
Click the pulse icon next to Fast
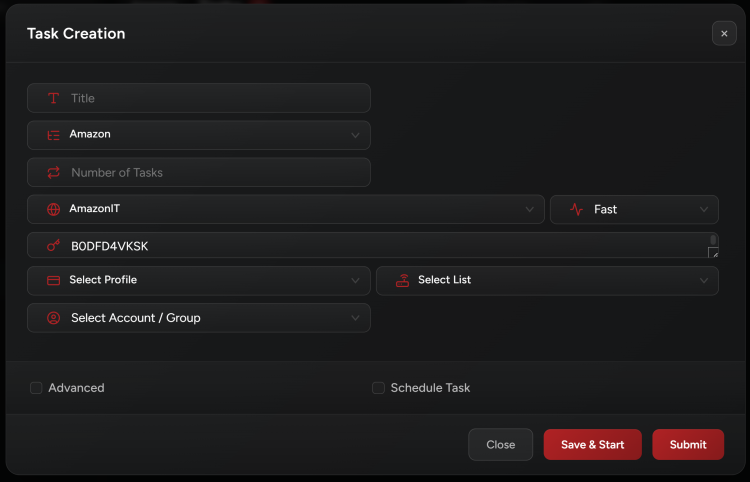(x=576, y=210)
